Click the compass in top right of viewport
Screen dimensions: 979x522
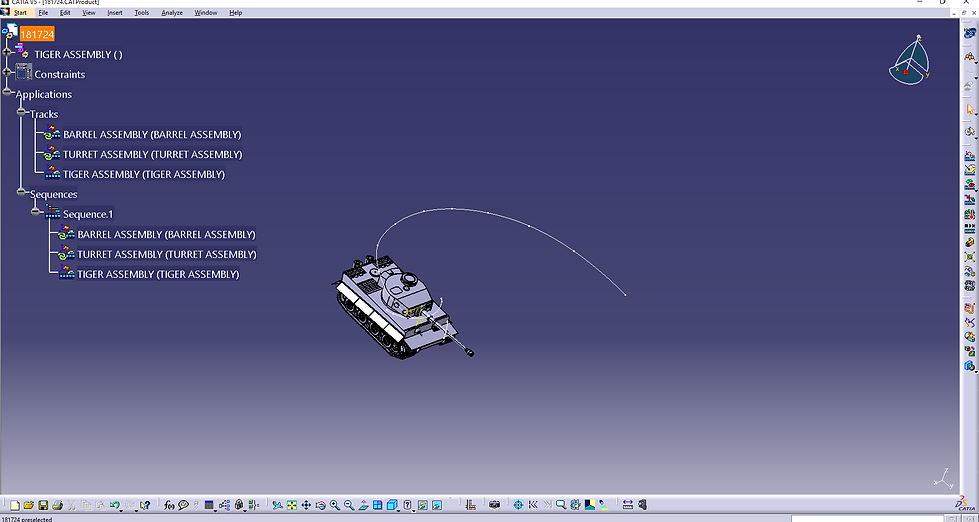(910, 62)
